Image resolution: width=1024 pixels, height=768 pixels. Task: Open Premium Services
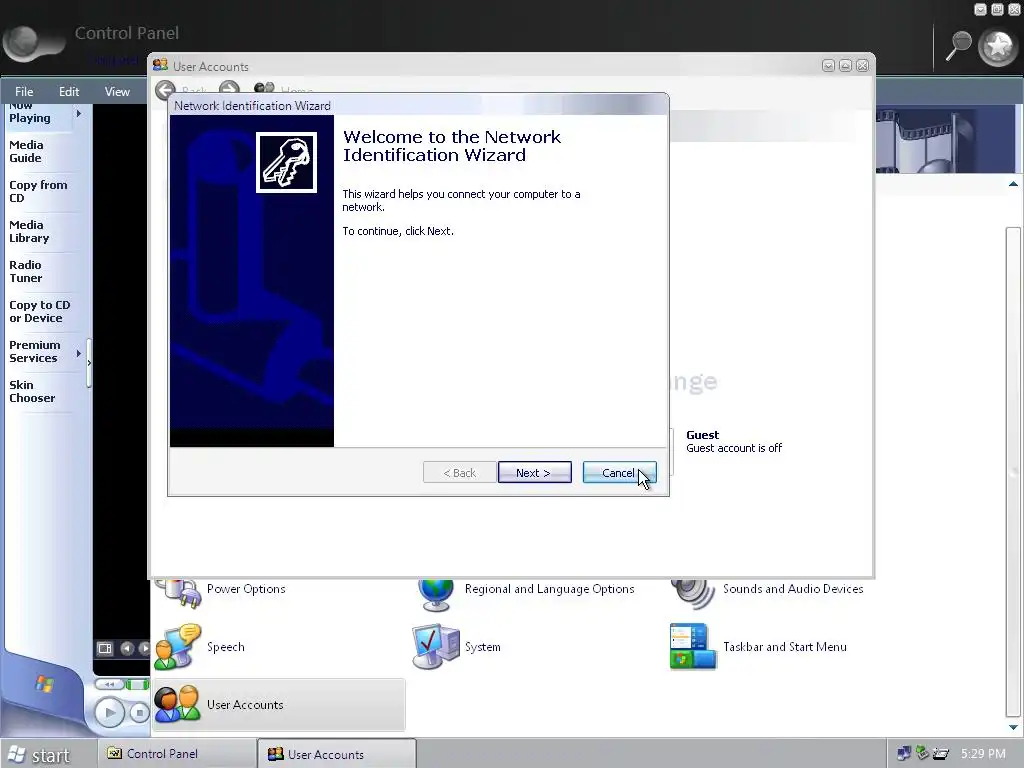tap(34, 351)
